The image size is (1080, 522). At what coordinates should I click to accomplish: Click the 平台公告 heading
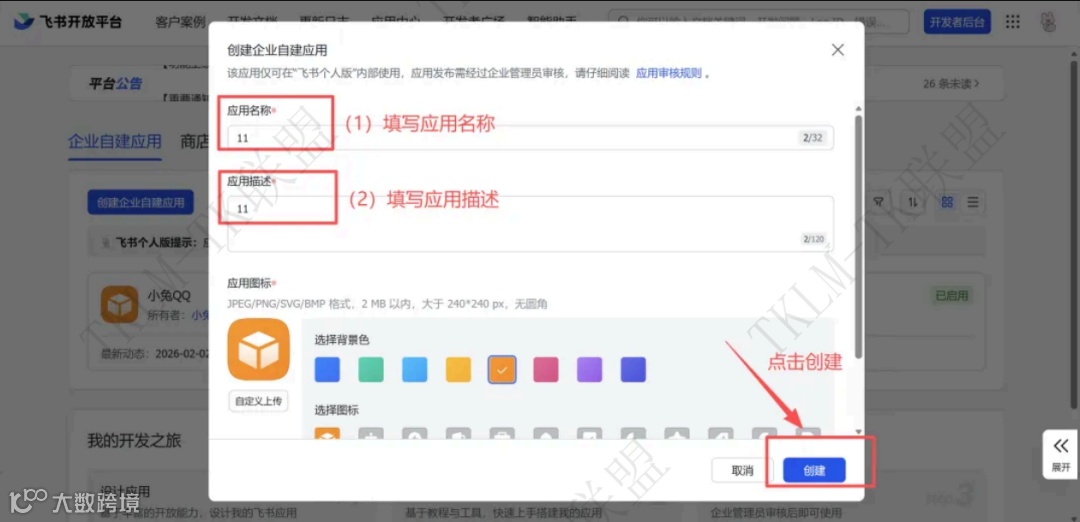coord(116,84)
